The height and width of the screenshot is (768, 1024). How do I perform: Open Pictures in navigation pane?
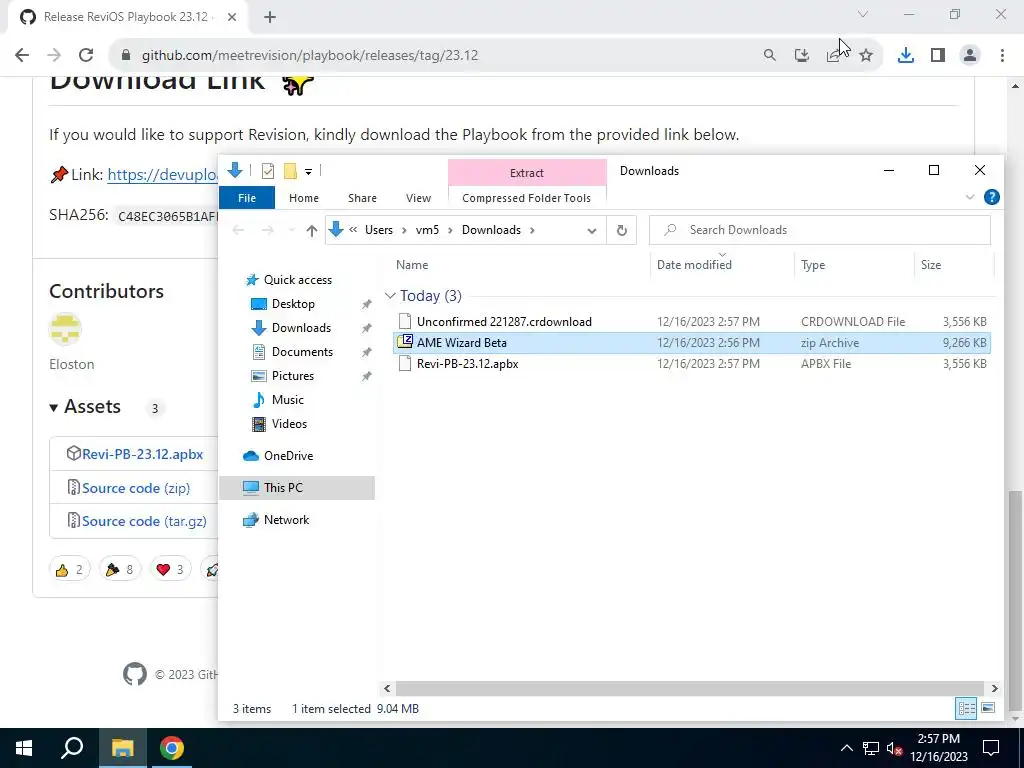click(x=293, y=376)
